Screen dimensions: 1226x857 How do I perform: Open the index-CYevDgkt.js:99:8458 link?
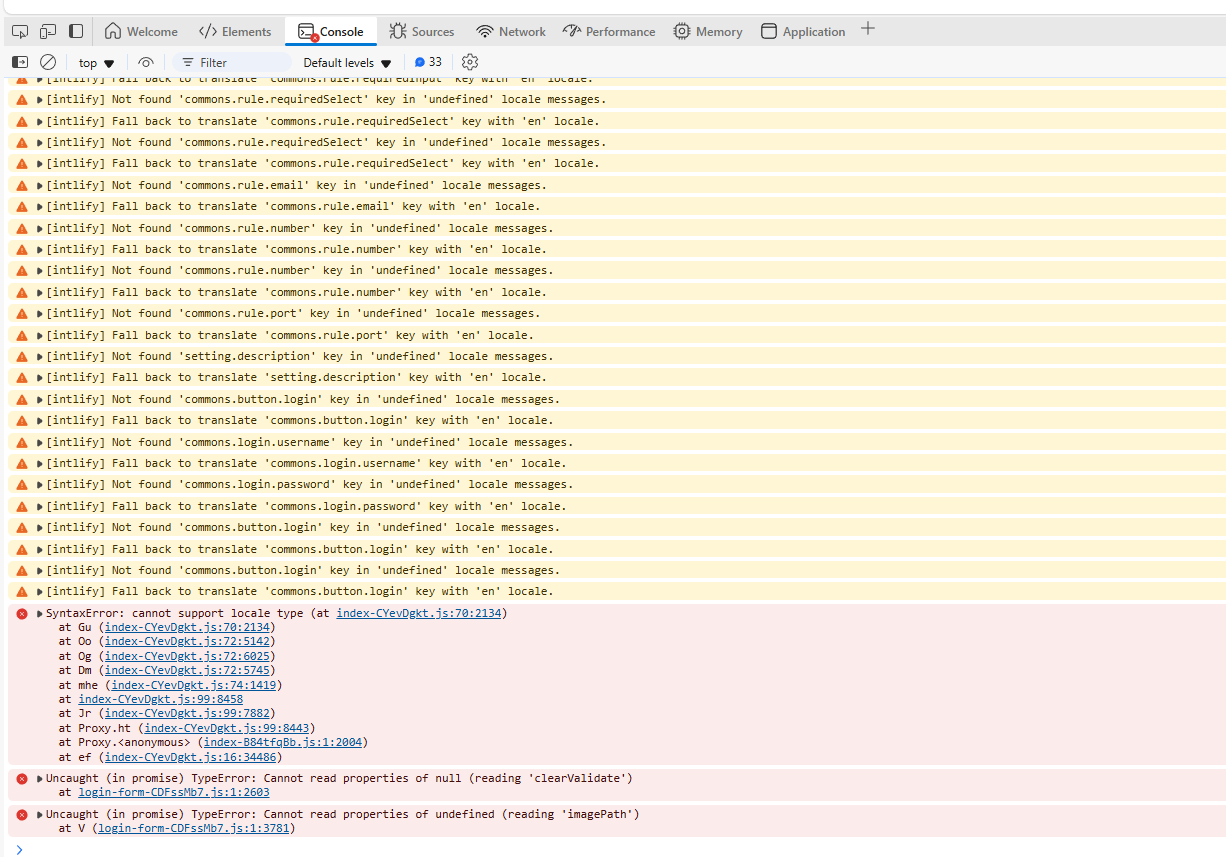tap(161, 699)
